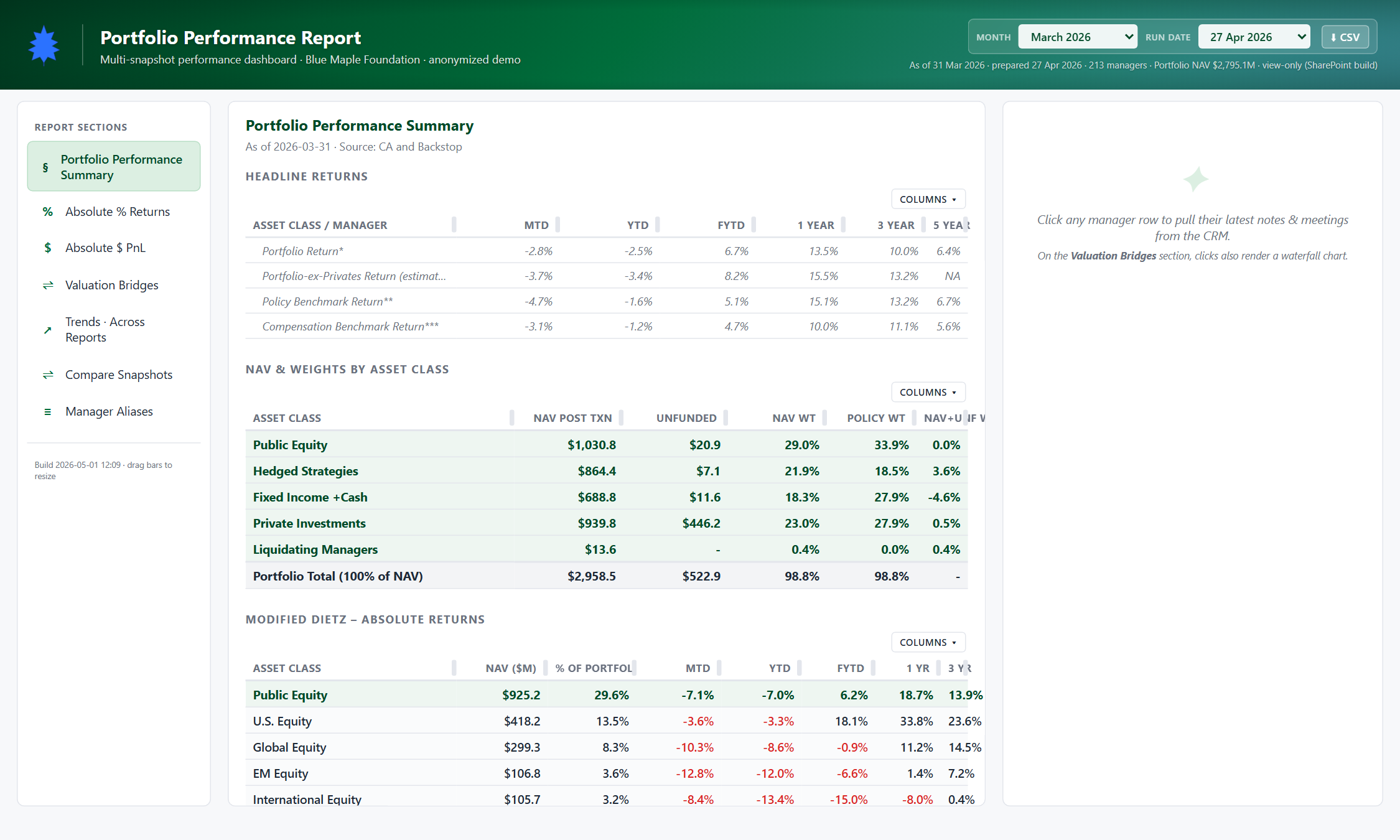
Task: Switch to Valuation Bridges section
Action: 114,285
